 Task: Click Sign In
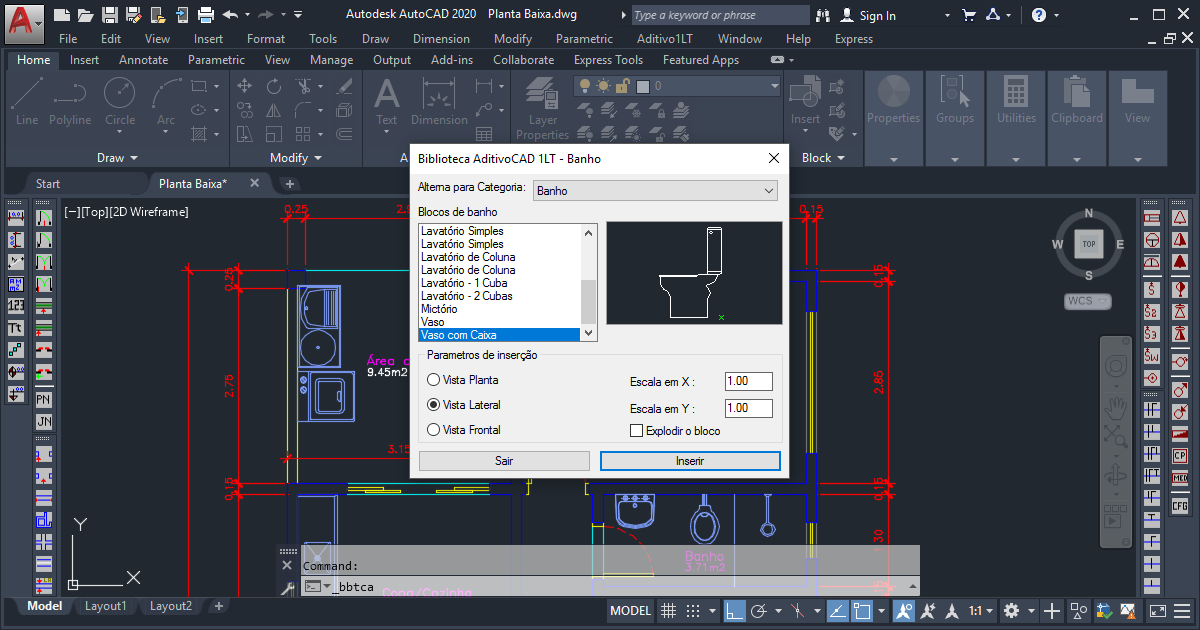[867, 15]
